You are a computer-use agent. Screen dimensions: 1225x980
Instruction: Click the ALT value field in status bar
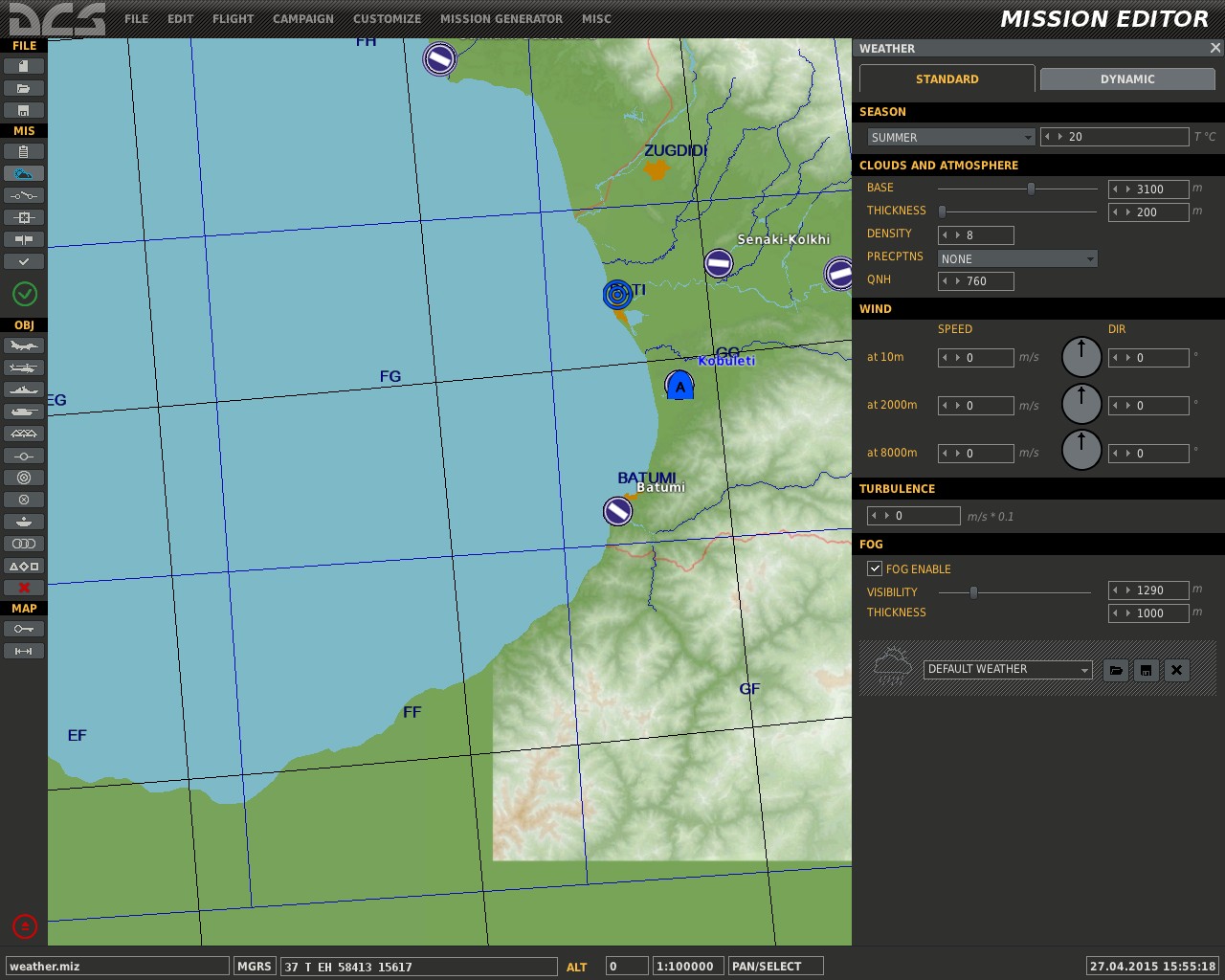[x=627, y=967]
